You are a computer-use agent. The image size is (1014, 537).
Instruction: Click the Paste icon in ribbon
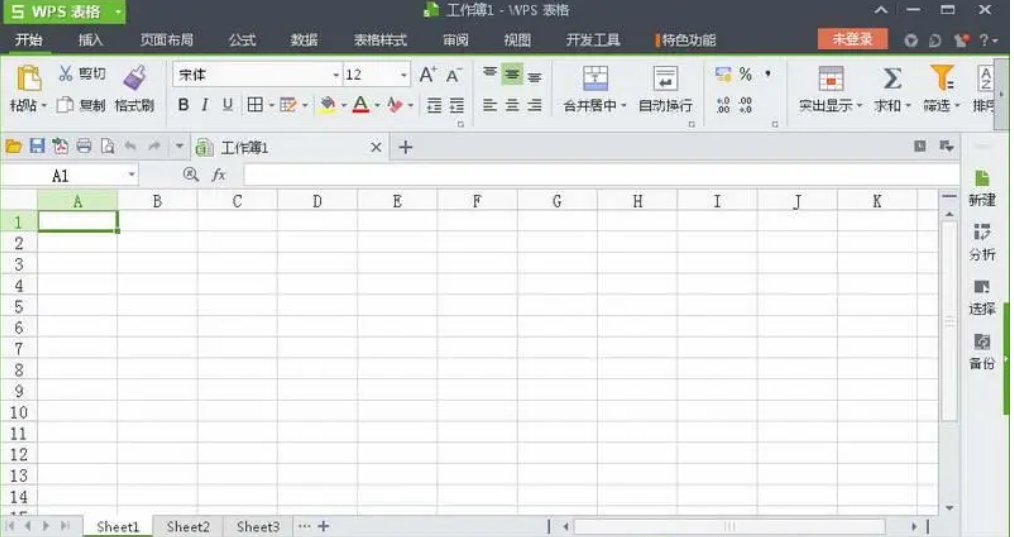pos(28,79)
